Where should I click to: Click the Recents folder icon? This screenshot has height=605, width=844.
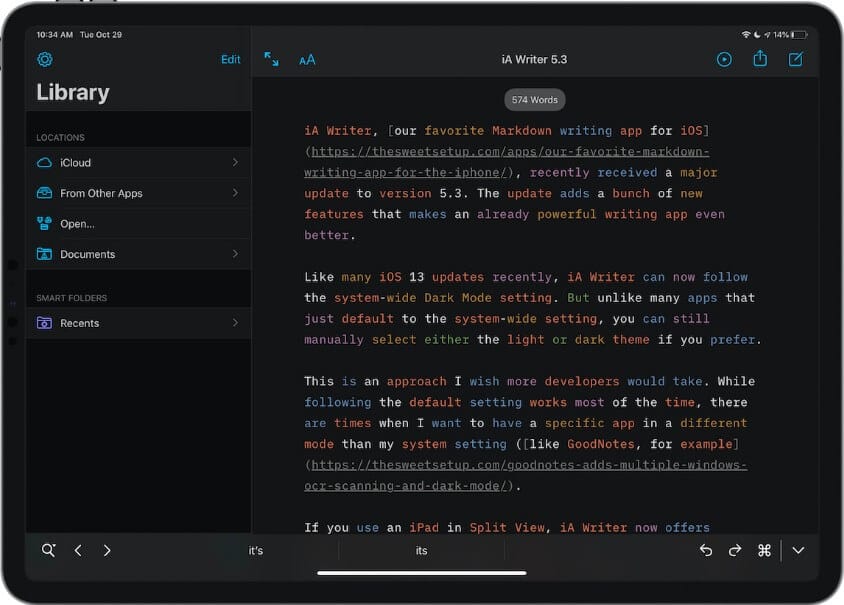pos(44,322)
